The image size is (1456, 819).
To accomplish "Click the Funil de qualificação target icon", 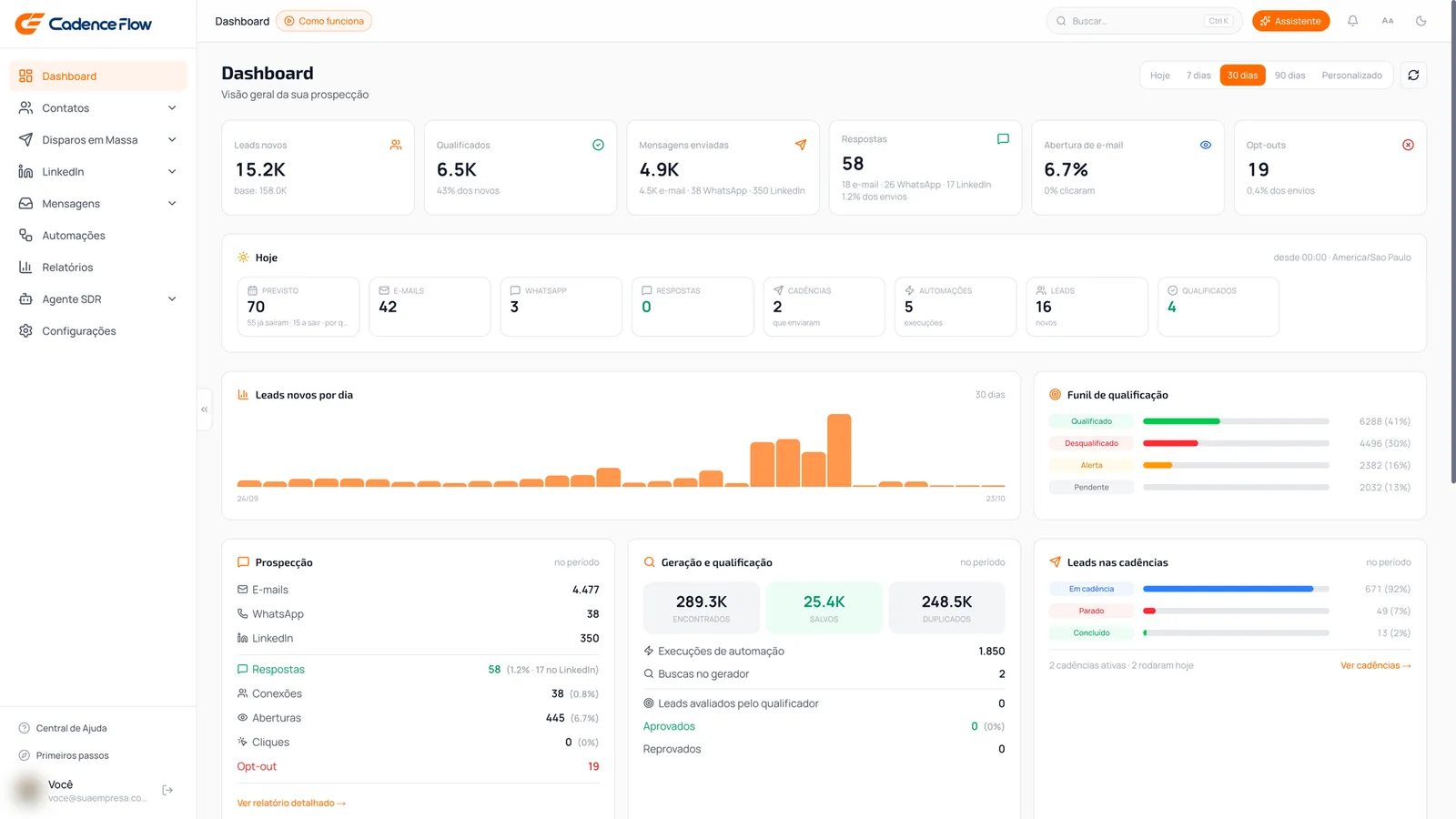I will tap(1056, 395).
